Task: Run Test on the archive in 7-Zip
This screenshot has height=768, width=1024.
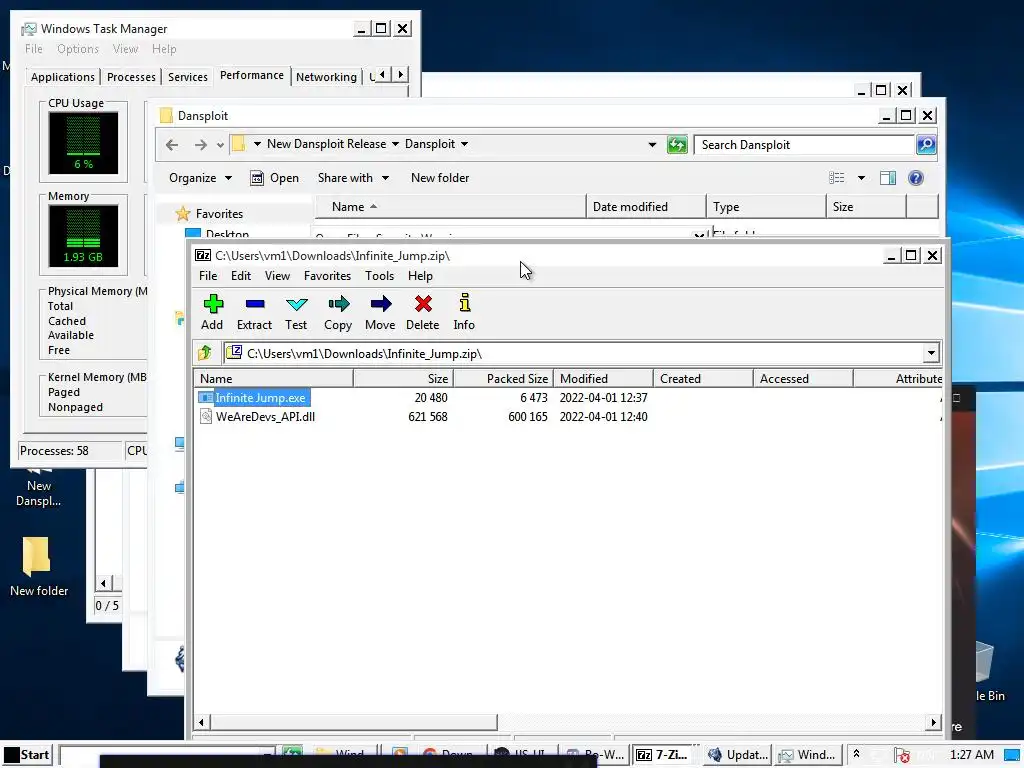Action: point(296,312)
